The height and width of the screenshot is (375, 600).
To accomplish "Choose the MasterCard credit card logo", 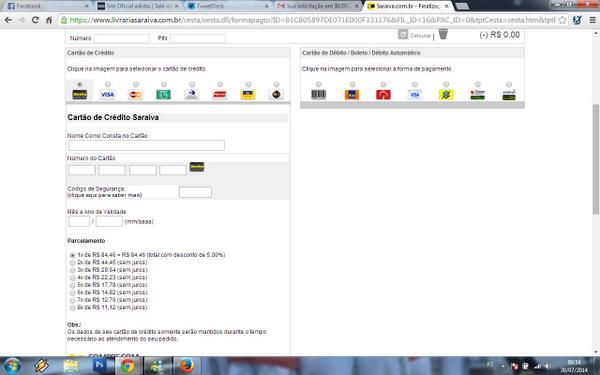I will click(135, 94).
